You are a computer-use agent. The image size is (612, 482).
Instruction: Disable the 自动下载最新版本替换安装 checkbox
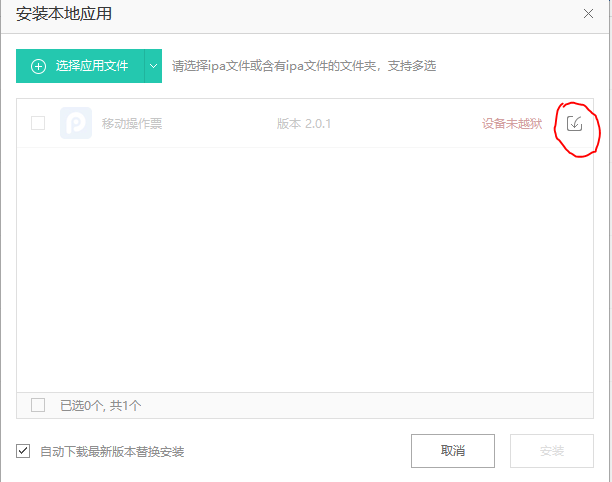pyautogui.click(x=23, y=451)
